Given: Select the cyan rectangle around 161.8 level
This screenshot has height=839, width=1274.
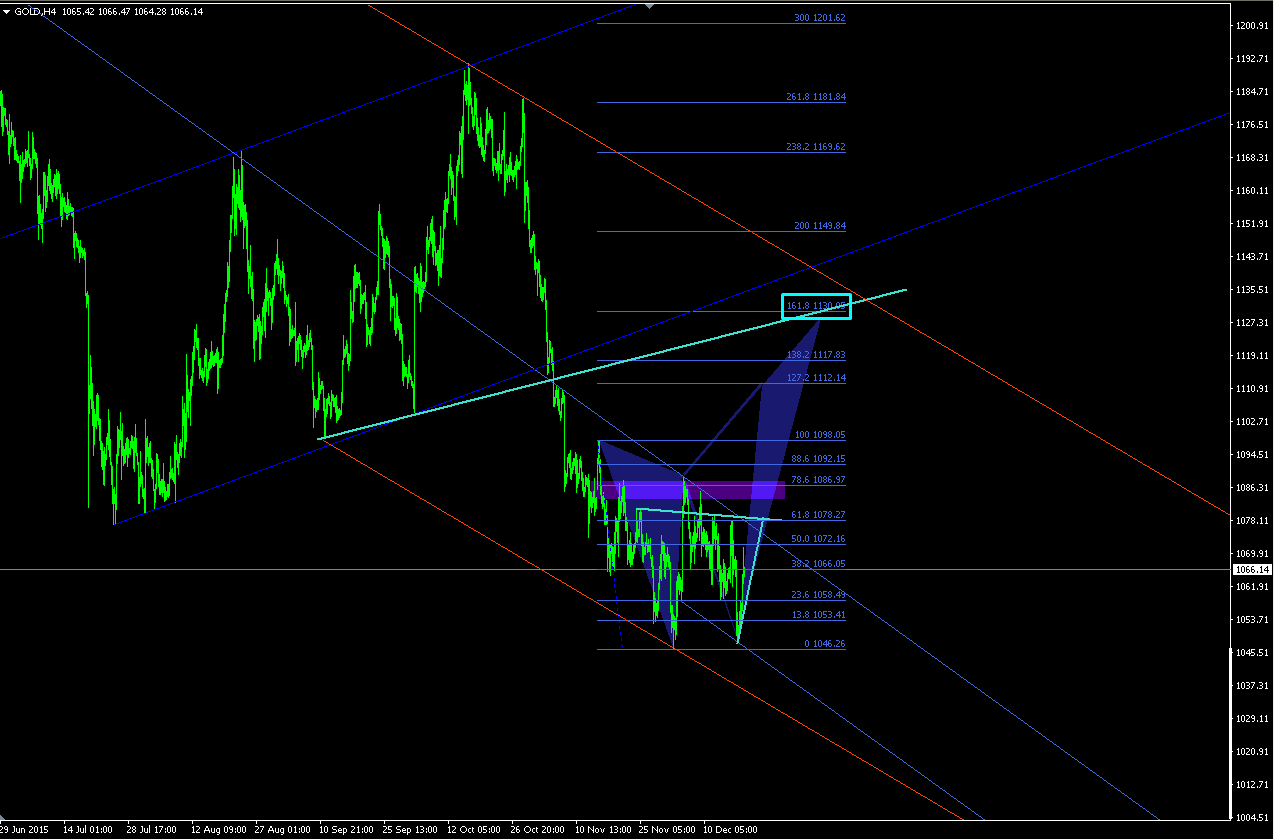Looking at the screenshot, I should [x=816, y=307].
